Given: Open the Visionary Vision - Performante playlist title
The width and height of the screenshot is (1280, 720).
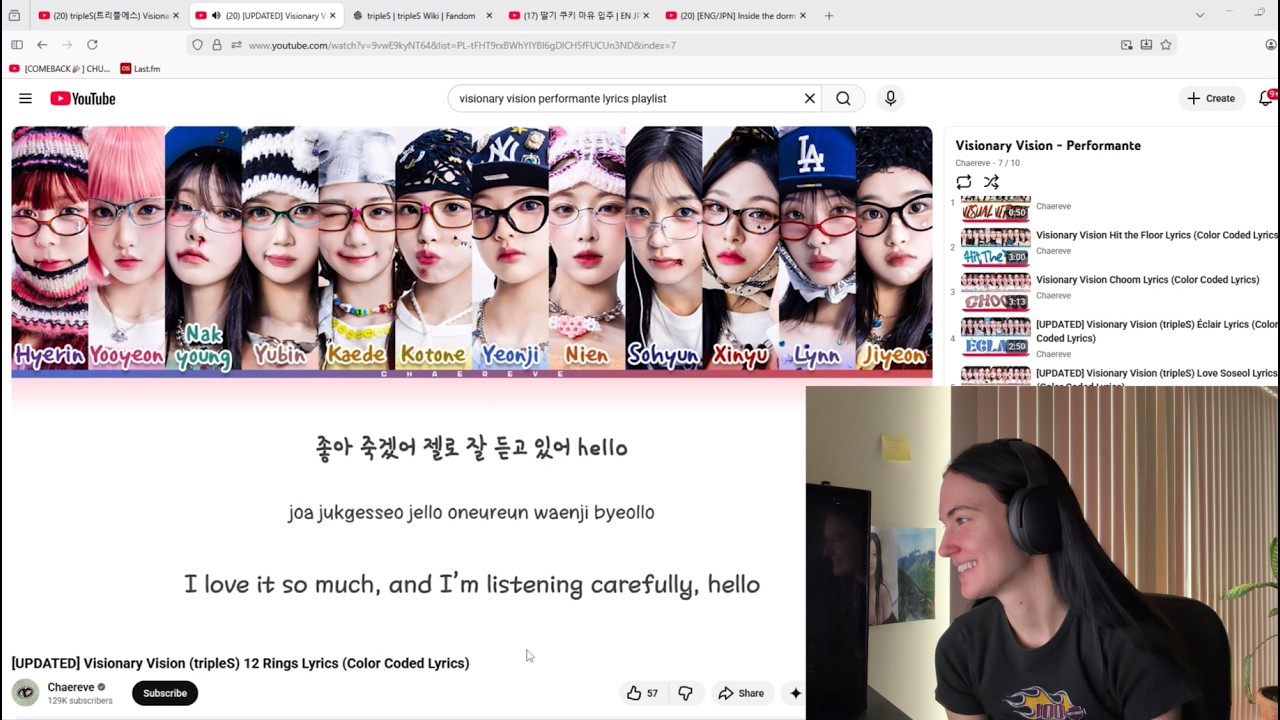Looking at the screenshot, I should [x=1048, y=145].
